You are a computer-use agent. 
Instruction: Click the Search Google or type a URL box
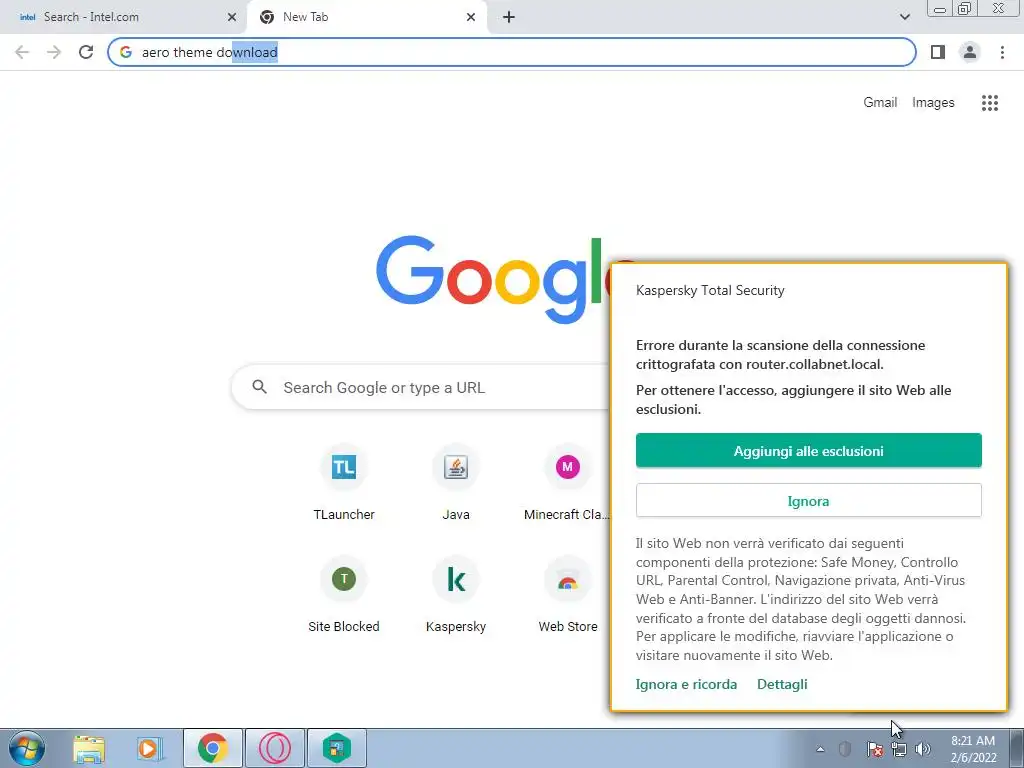[421, 387]
